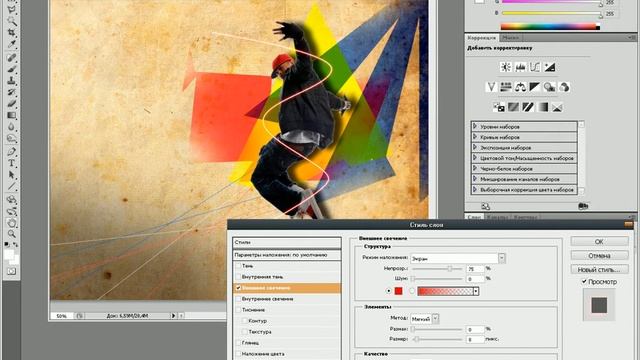Select the Quick Selection tool

(12, 20)
